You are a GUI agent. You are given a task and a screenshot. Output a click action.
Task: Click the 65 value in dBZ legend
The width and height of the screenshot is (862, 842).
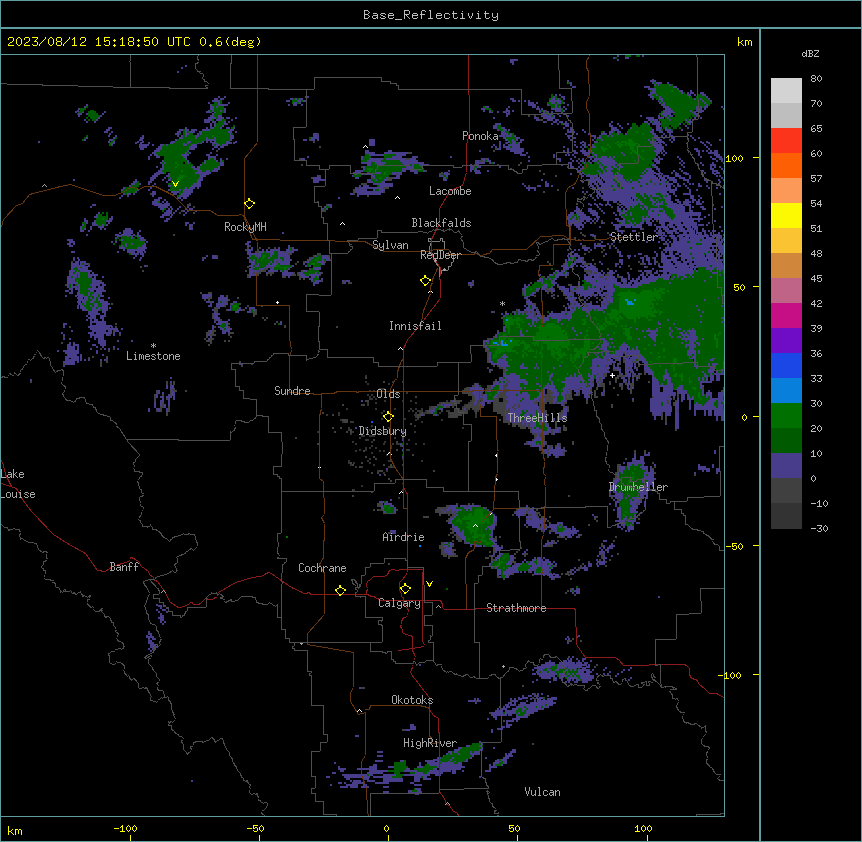(x=816, y=129)
